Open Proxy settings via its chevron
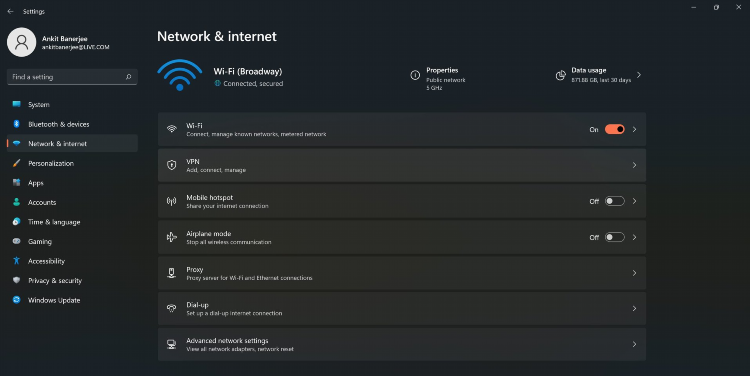The width and height of the screenshot is (750, 376). (635, 273)
